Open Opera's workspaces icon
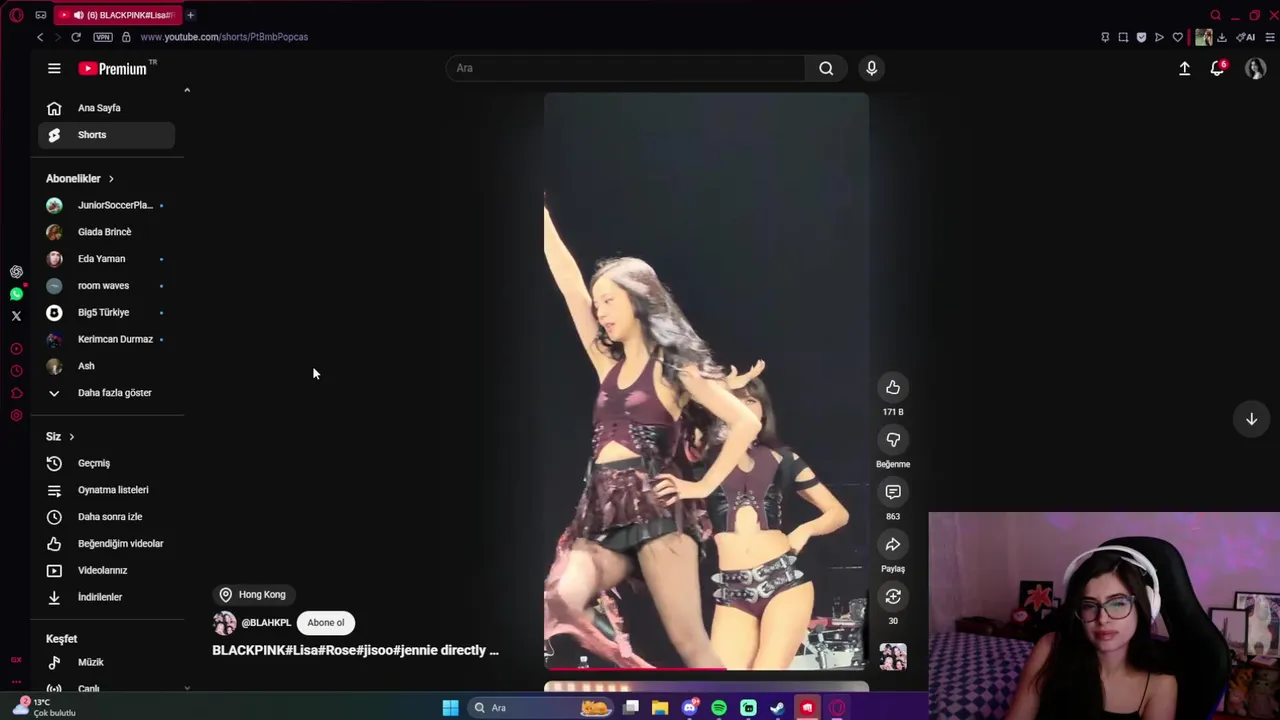The image size is (1280, 720). [x=40, y=15]
